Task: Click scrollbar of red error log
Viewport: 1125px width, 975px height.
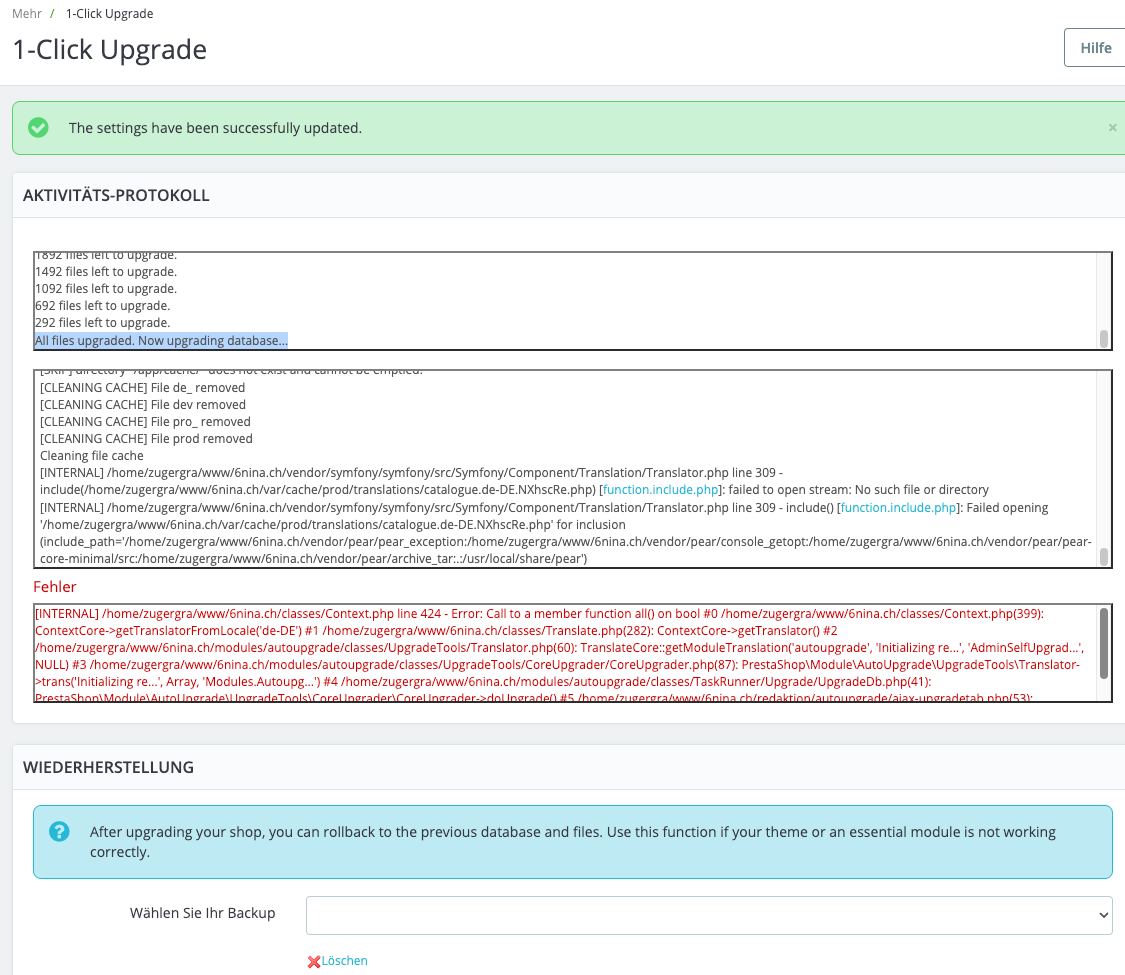Action: tap(1103, 643)
